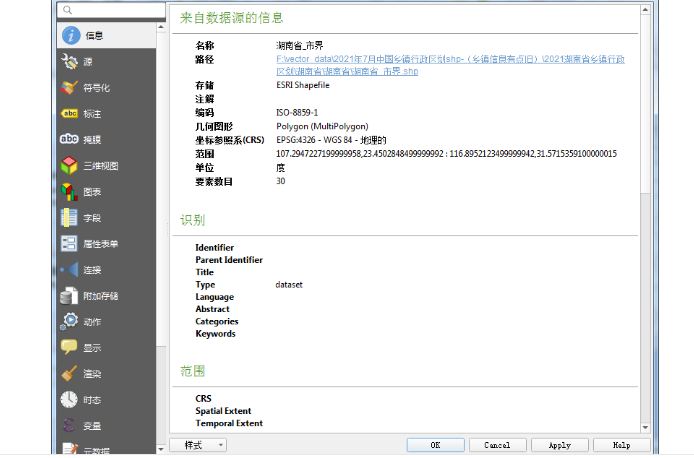This screenshot has height=458, width=694.
Task: Open the 附加存储 (Auxiliary Storage) icon
Action: 69,296
